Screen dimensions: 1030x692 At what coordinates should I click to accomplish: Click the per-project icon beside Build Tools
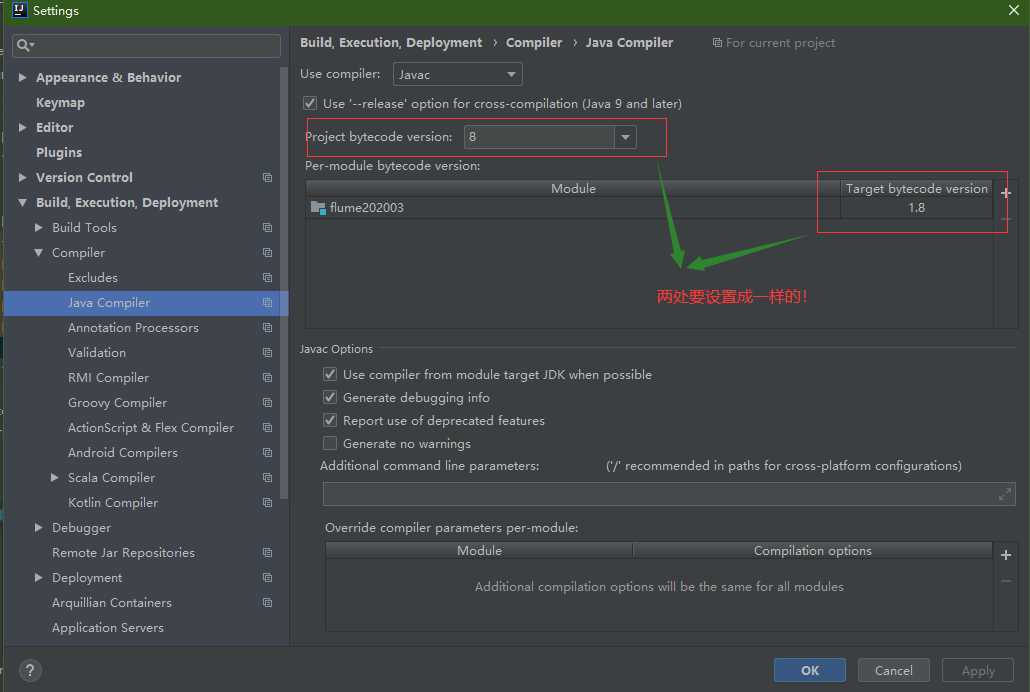(x=267, y=227)
